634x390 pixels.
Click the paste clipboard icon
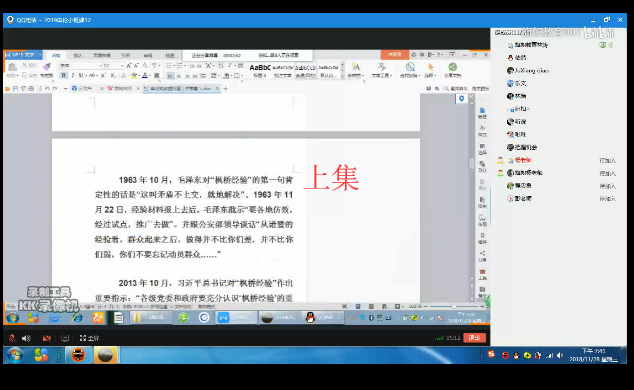[12, 67]
